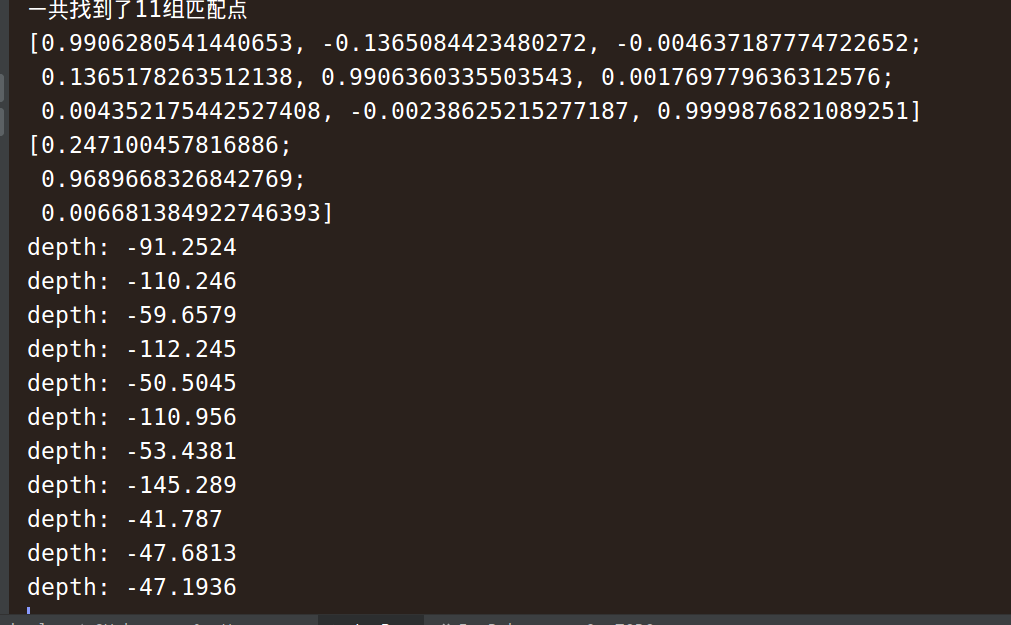Image resolution: width=1011 pixels, height=625 pixels.
Task: Click the 'depth: -110.246' output line
Action: [x=132, y=281]
